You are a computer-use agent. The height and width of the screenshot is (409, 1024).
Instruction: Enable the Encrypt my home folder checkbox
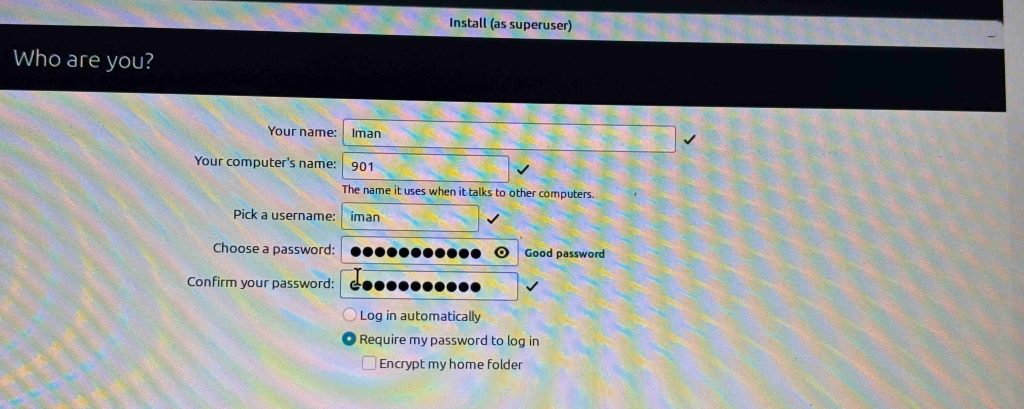369,364
